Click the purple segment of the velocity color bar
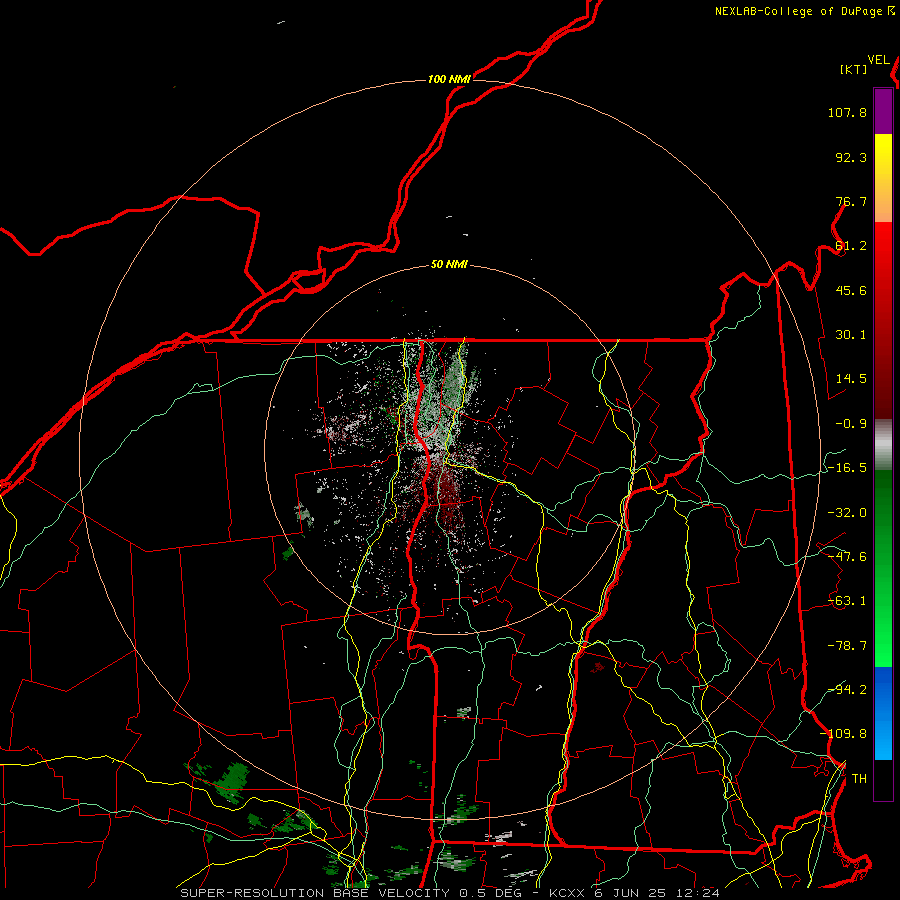 pyautogui.click(x=883, y=111)
